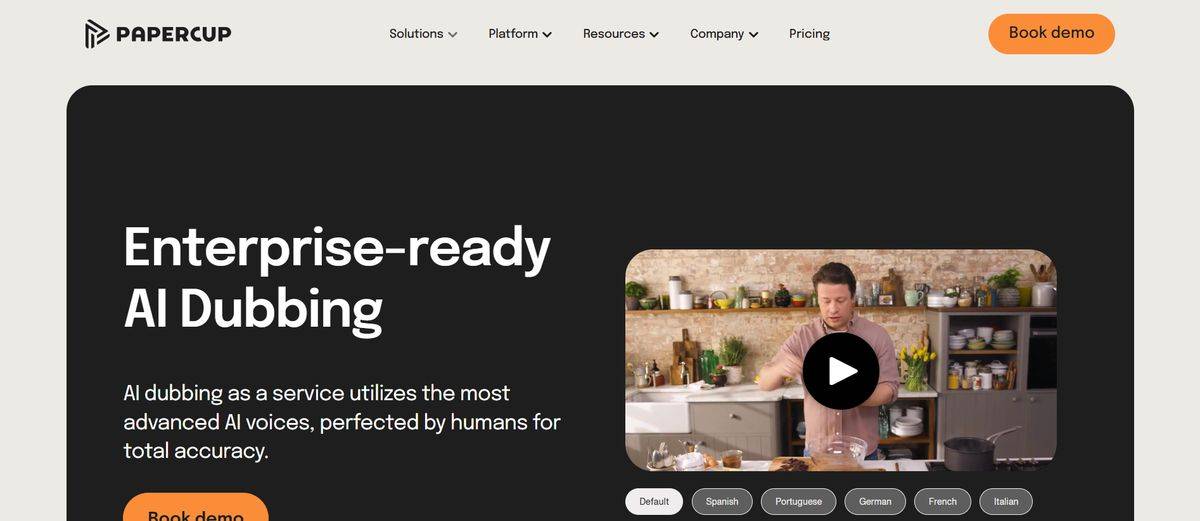Play the cooking demo video
This screenshot has height=521, width=1200.
(x=841, y=371)
